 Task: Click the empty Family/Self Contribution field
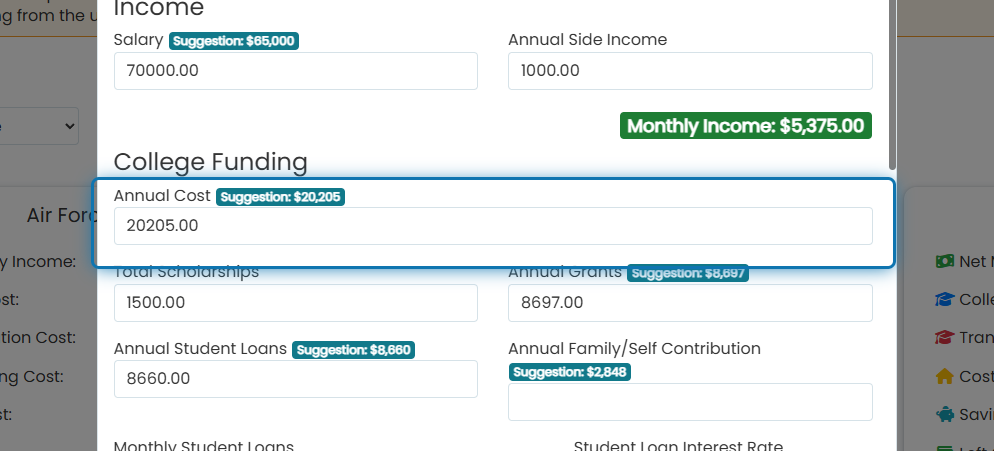pyautogui.click(x=690, y=402)
